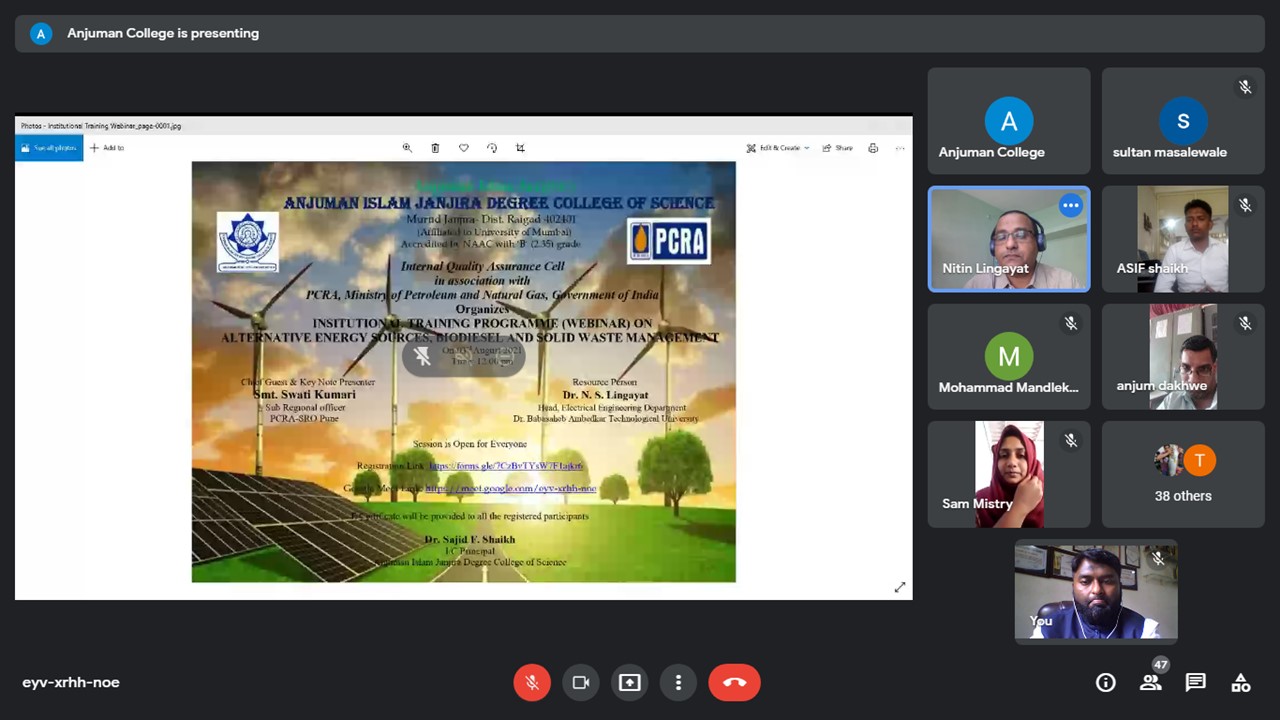Click the ASIF shaikh video tile

pos(1183,239)
